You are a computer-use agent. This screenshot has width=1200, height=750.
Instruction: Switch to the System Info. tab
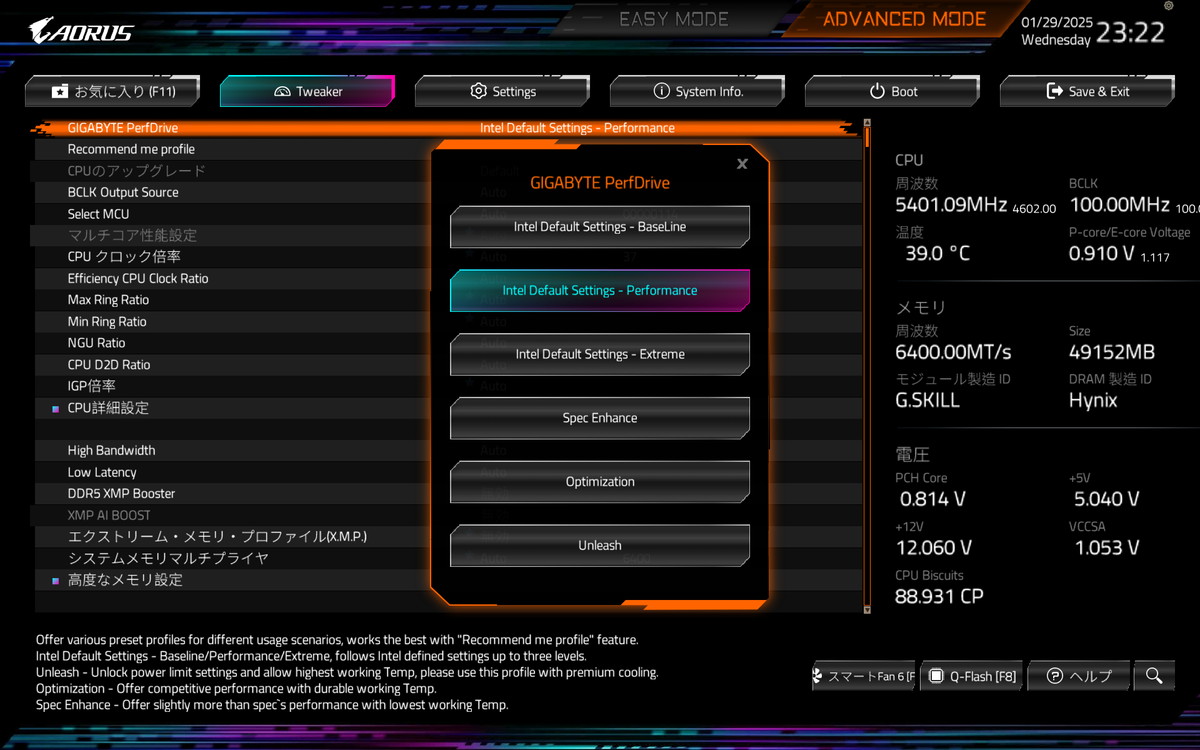pos(697,91)
